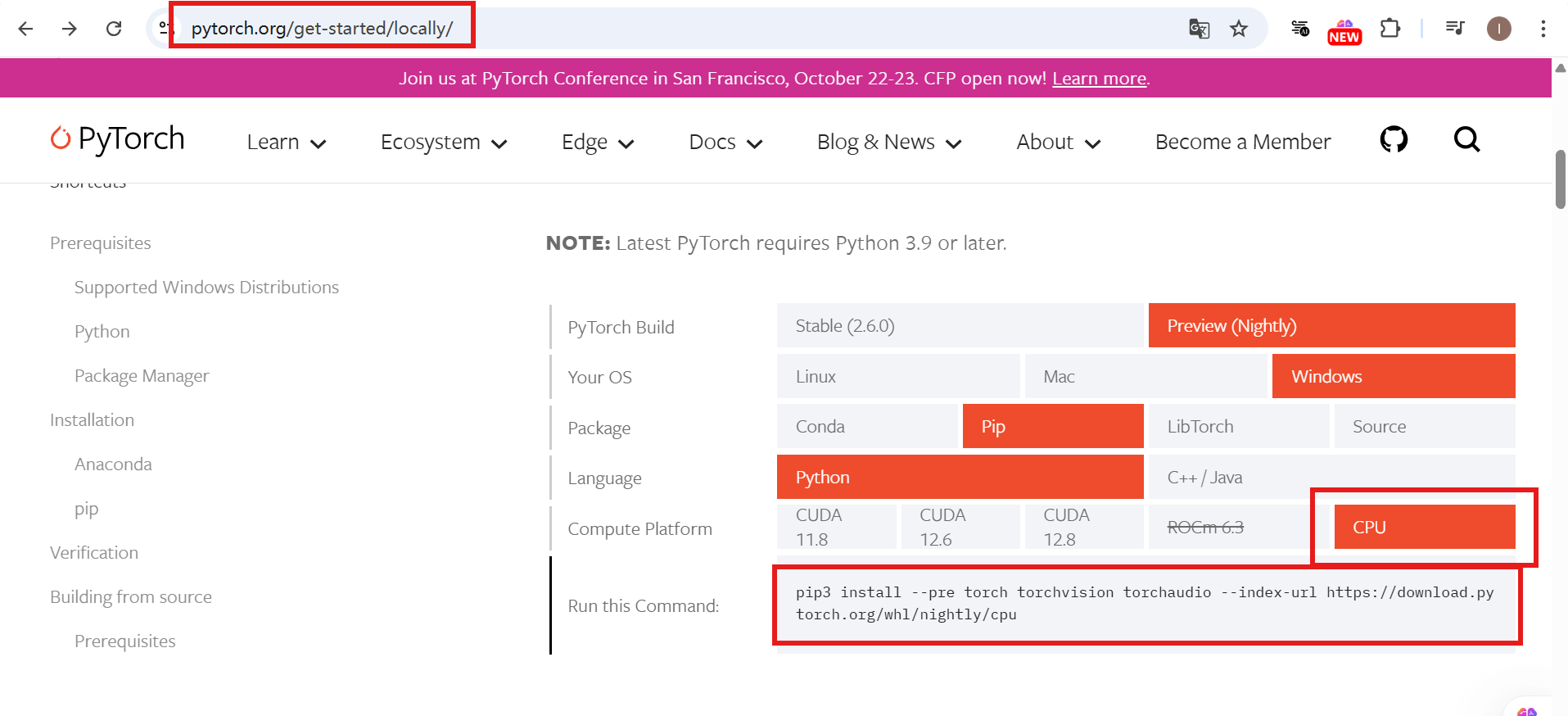Click the Learn more conference link
The height and width of the screenshot is (716, 1568).
tap(1099, 79)
